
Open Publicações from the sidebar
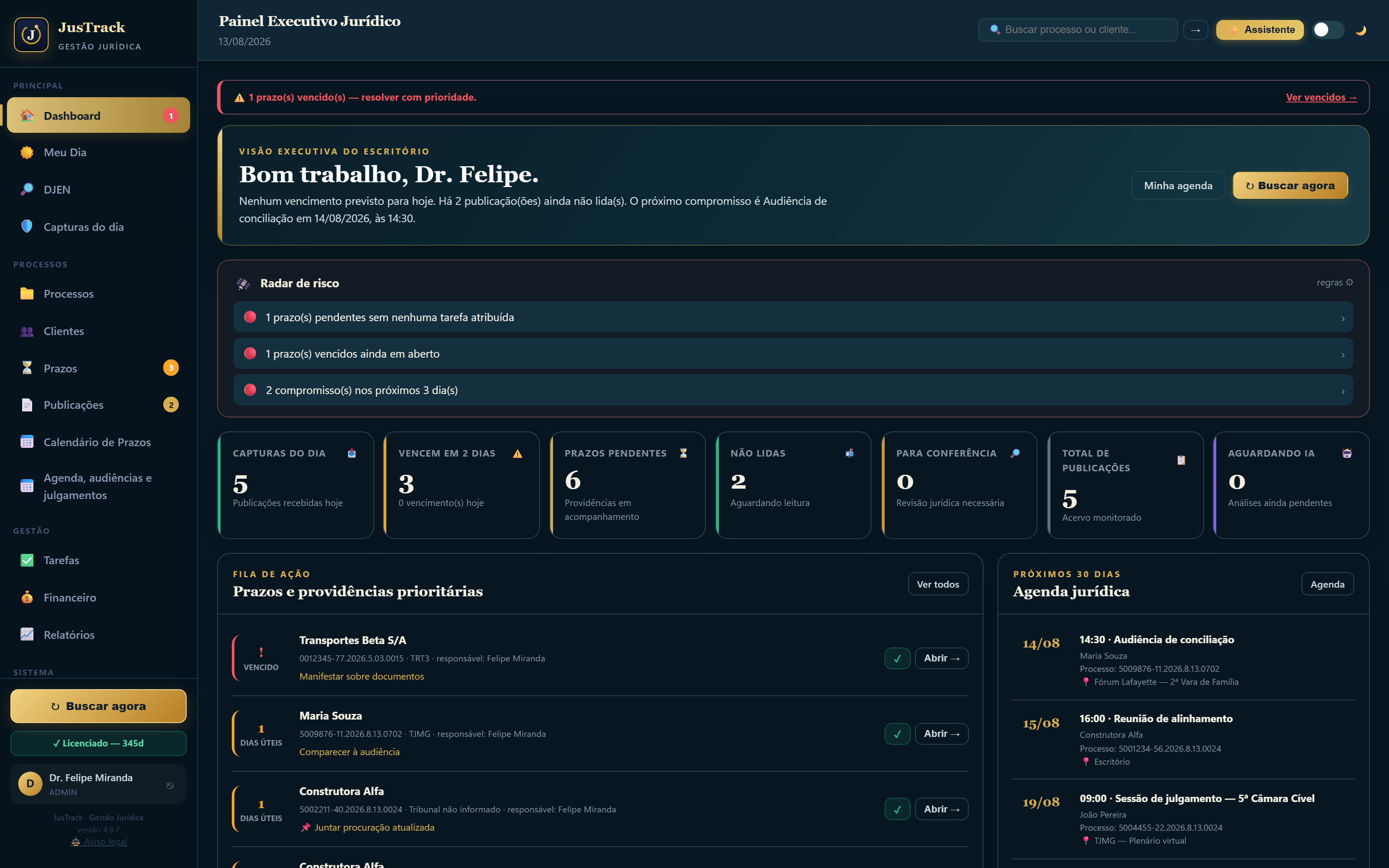pos(99,405)
